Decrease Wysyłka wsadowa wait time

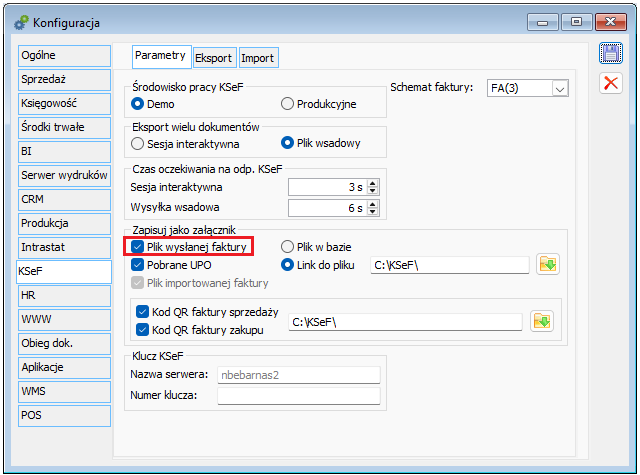(373, 212)
